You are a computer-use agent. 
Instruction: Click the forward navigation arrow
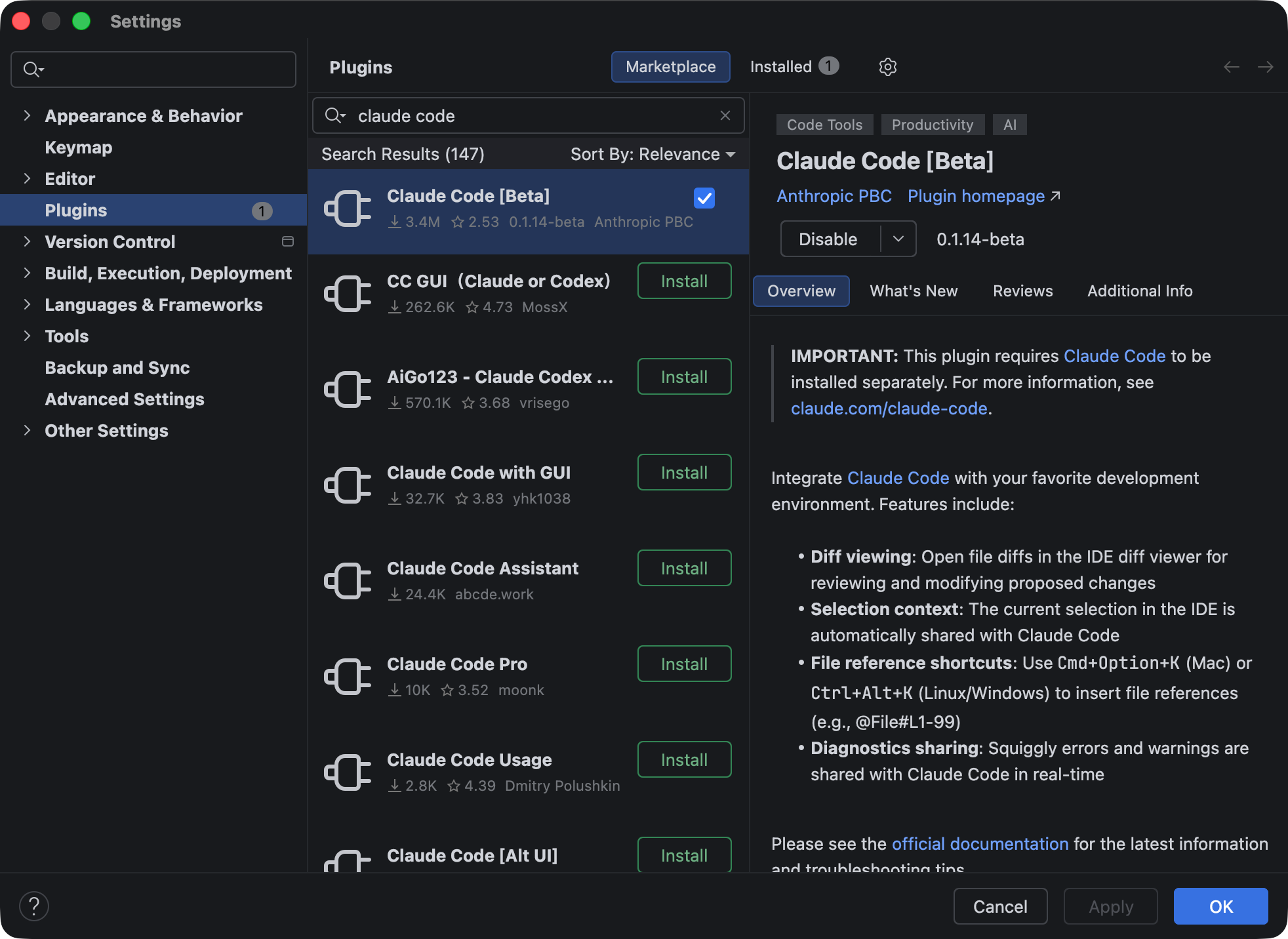pos(1265,67)
